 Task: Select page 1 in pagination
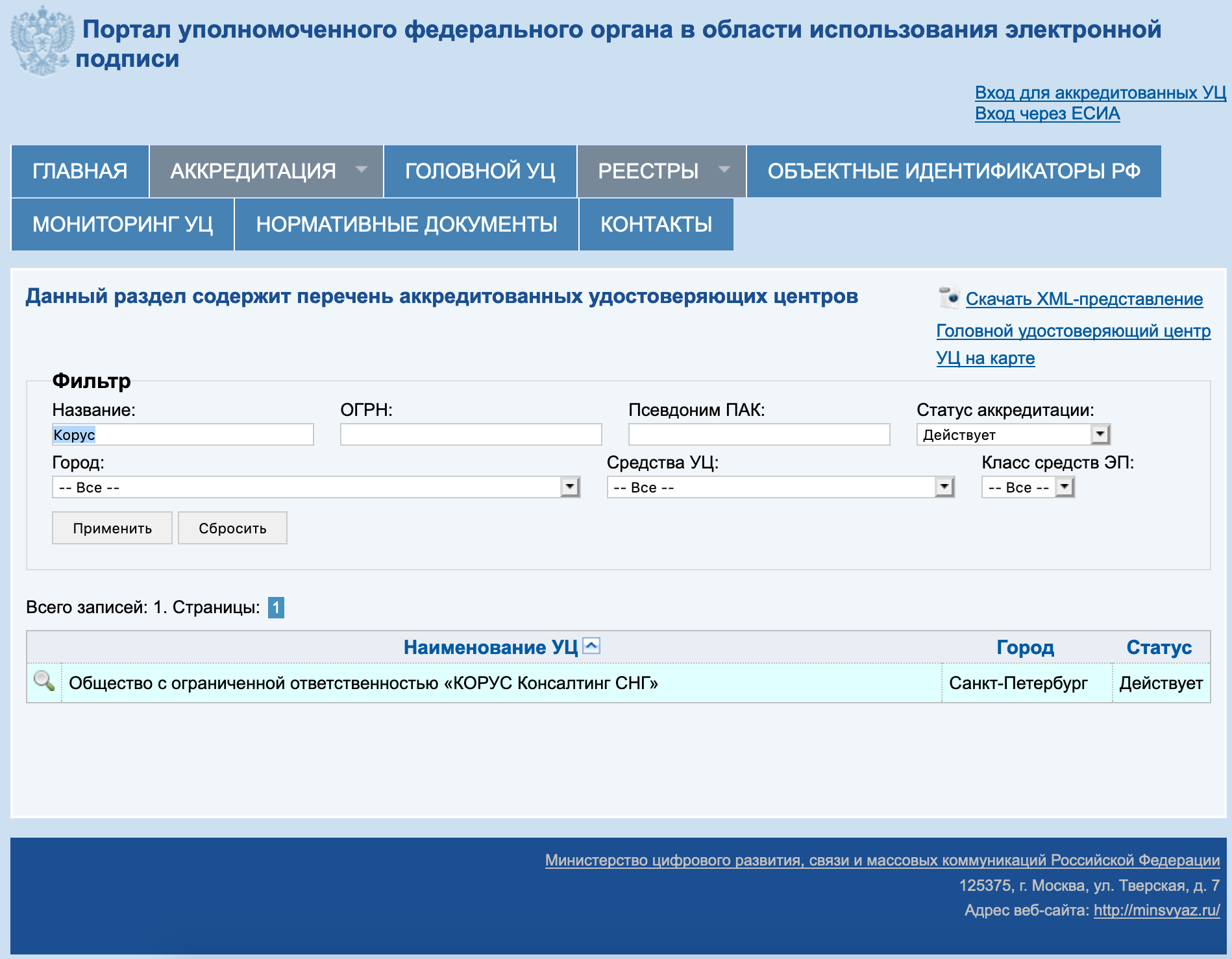pos(276,607)
